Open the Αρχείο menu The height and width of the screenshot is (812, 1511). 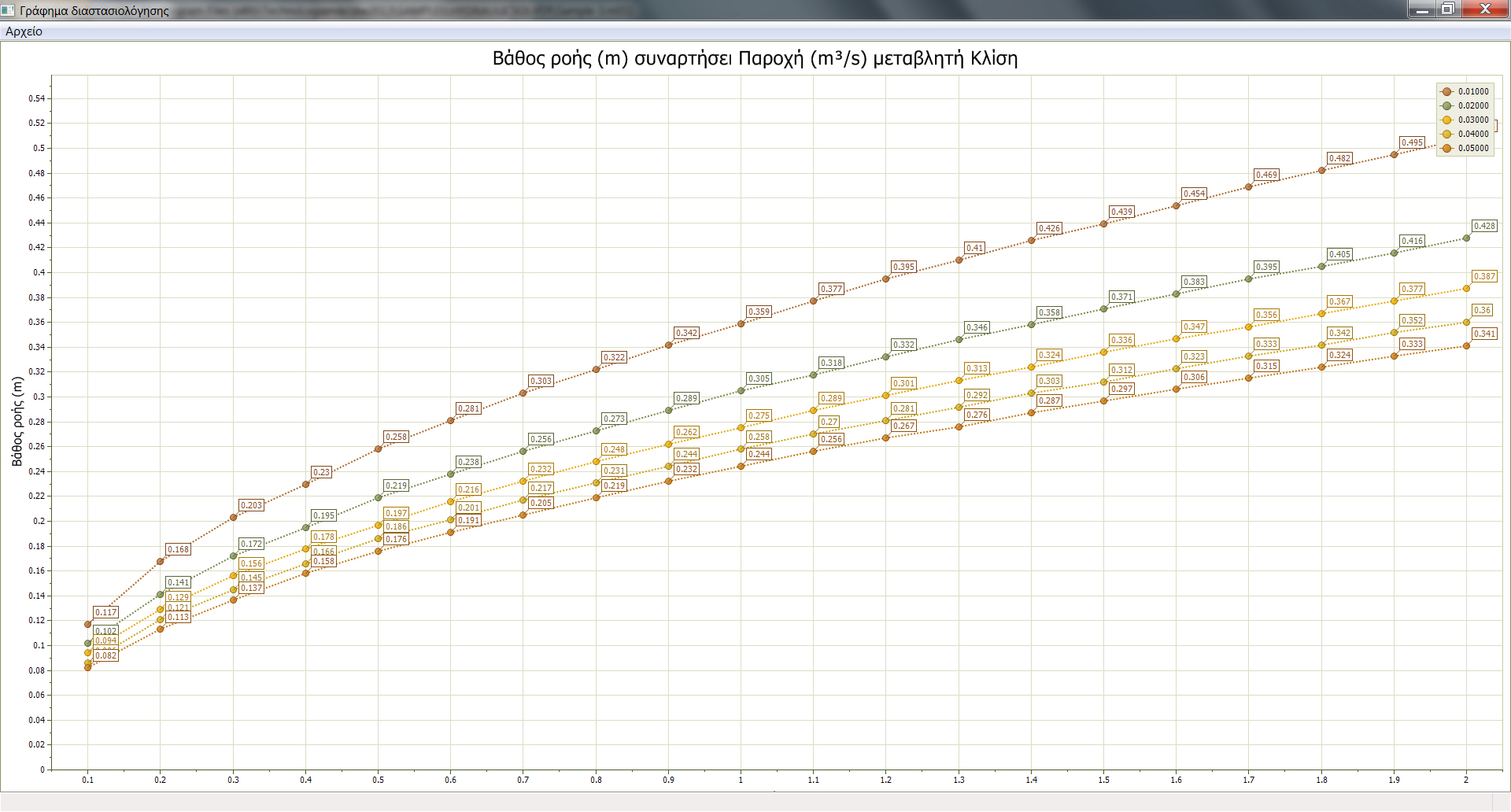point(24,31)
